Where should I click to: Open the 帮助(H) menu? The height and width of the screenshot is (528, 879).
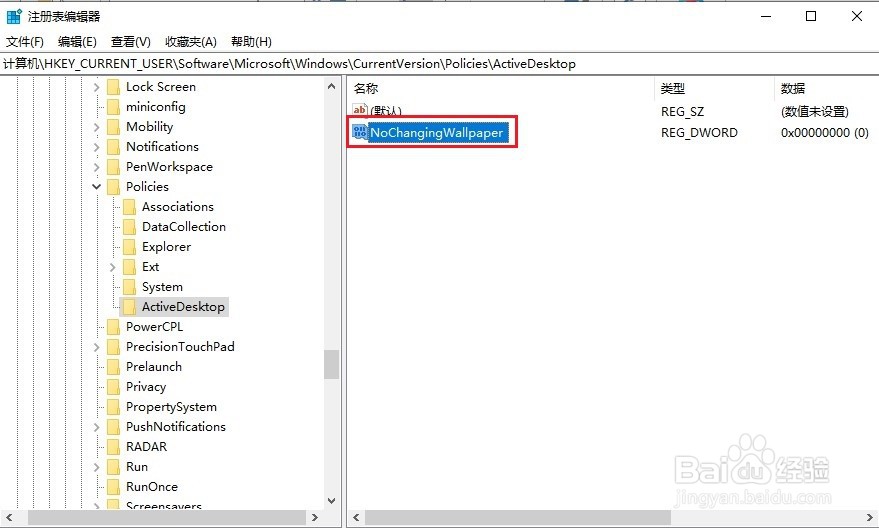(x=251, y=41)
